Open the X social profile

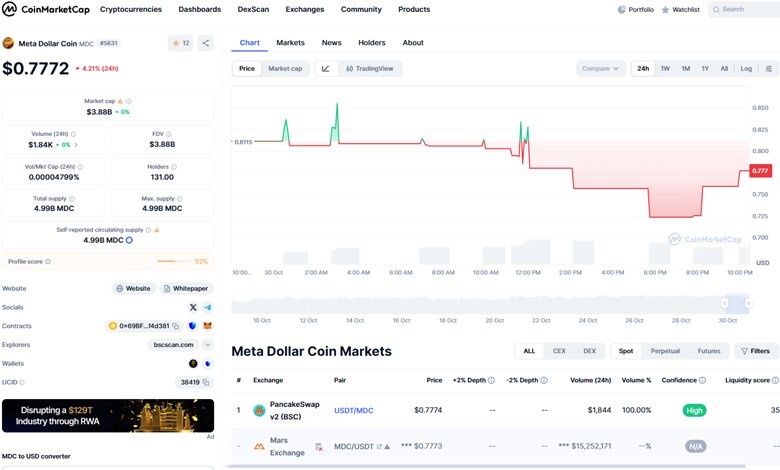coord(193,307)
